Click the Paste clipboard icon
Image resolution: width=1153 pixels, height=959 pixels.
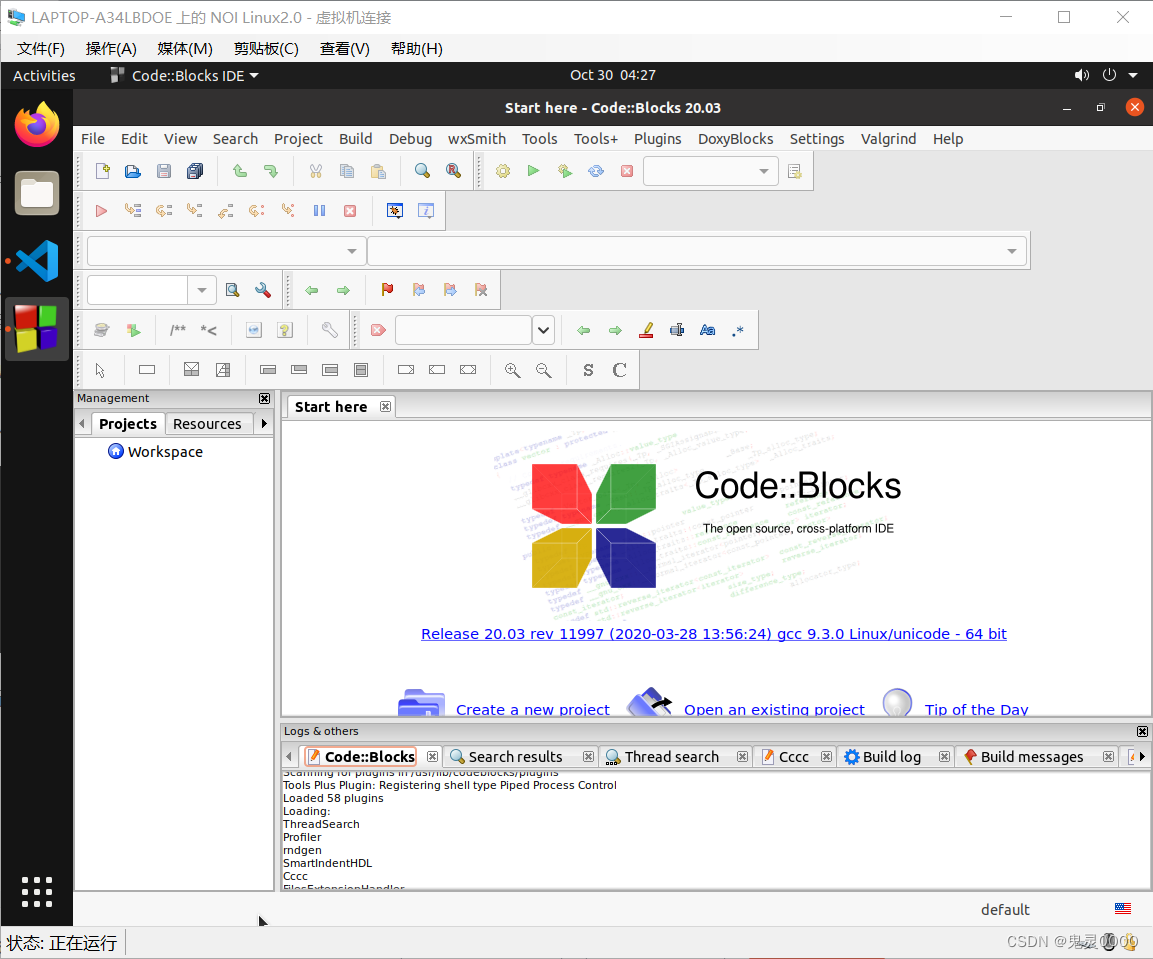click(x=378, y=171)
